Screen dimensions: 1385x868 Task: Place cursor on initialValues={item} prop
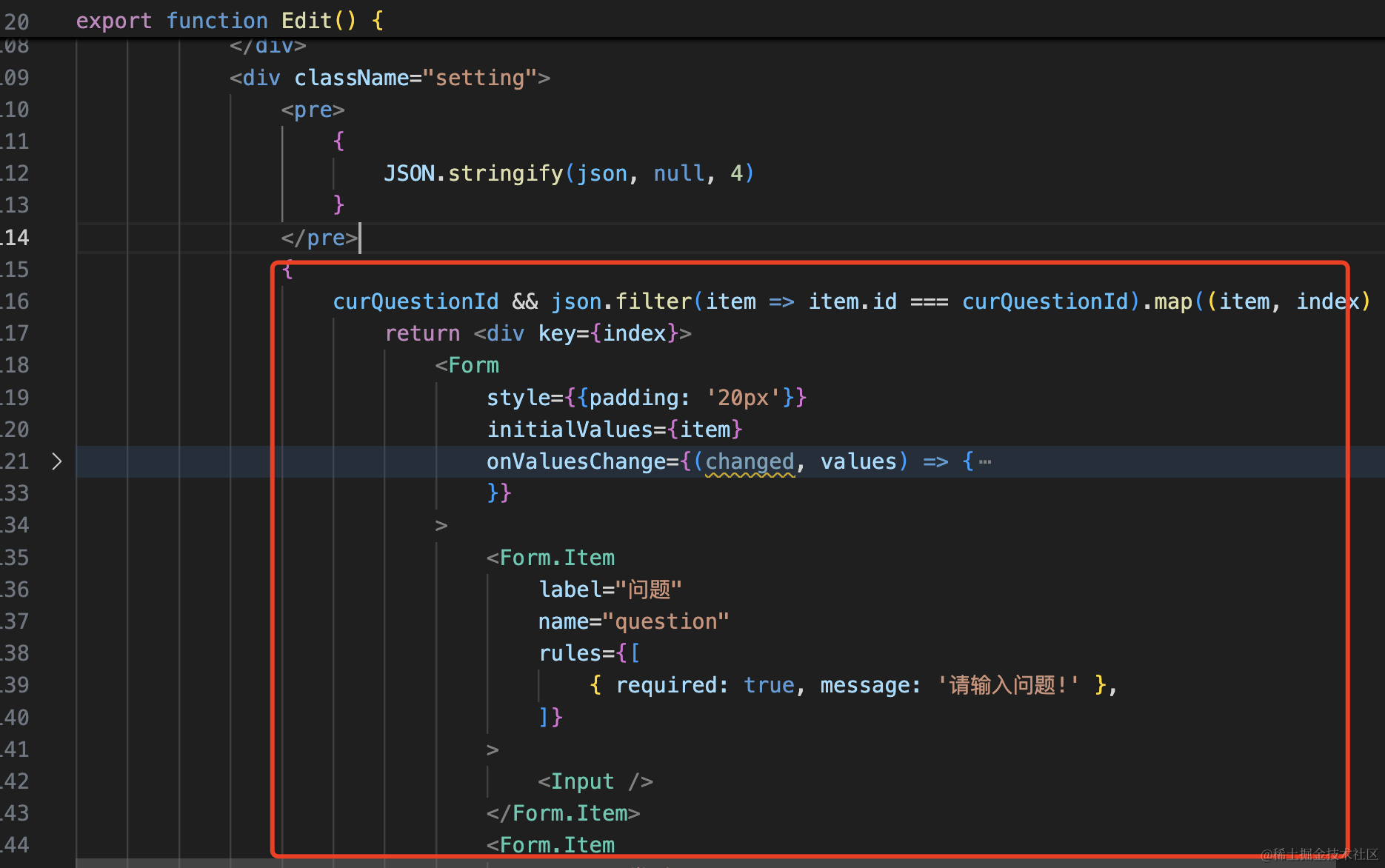[x=614, y=430]
